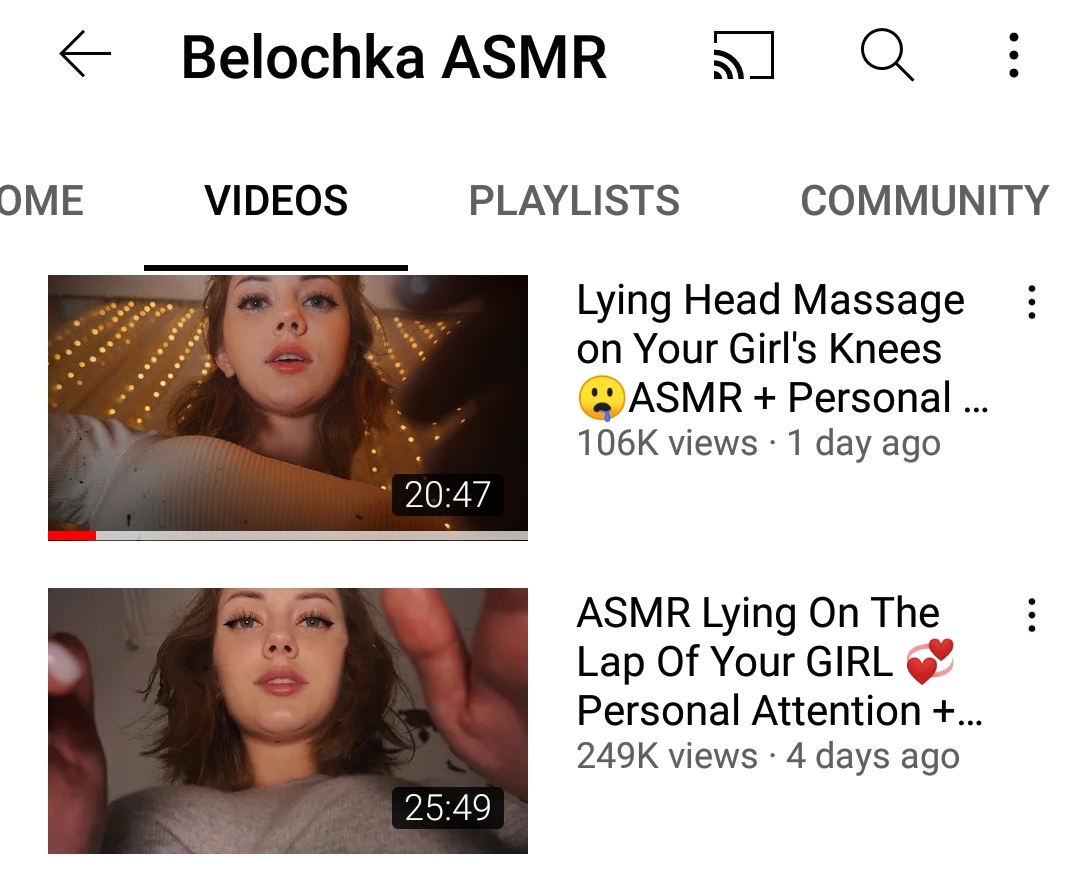Switch to the COMMUNITY tab

(924, 200)
